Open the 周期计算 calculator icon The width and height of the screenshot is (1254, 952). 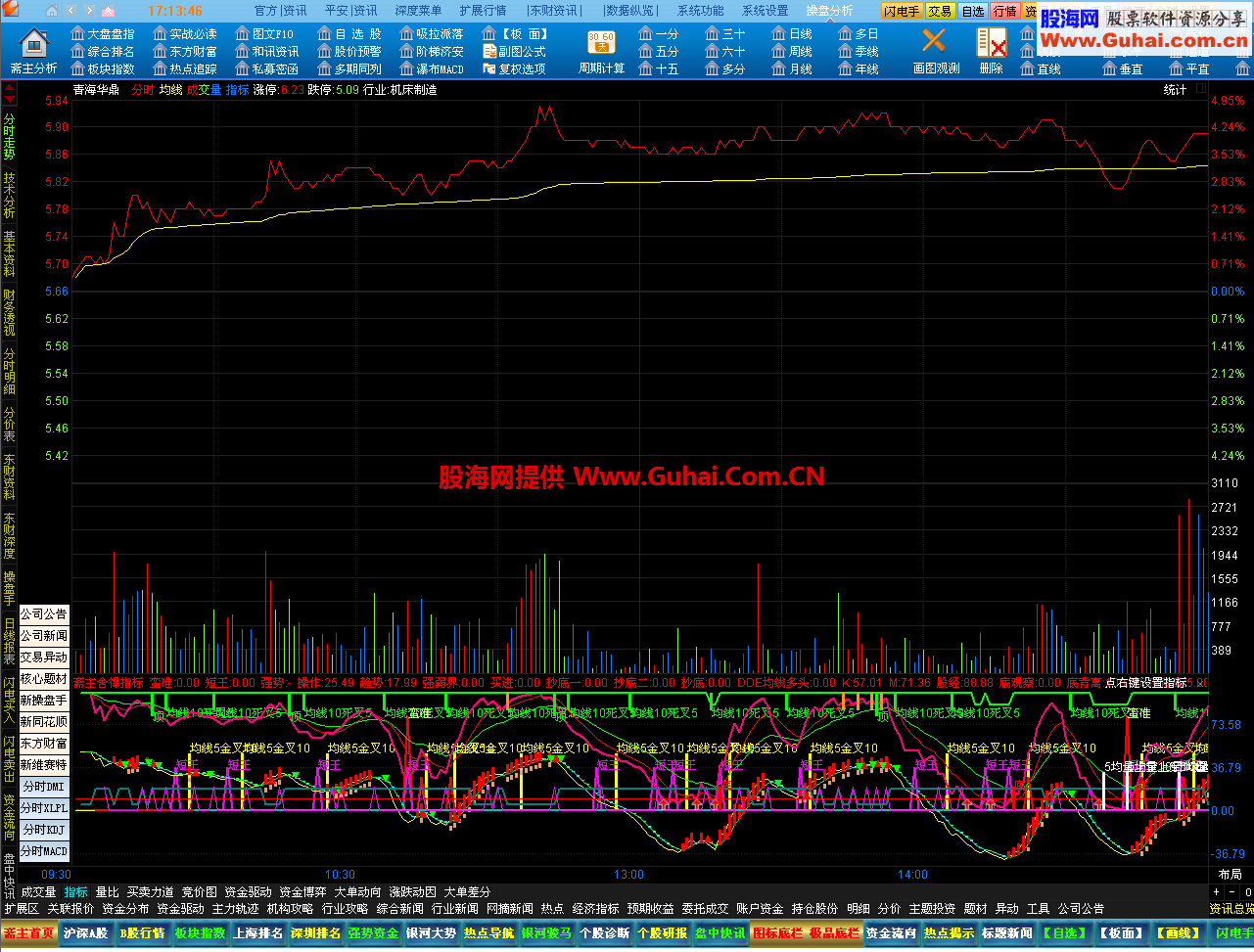click(x=601, y=51)
